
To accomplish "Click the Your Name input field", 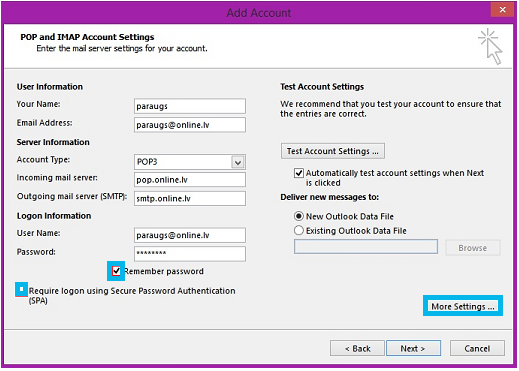I will (x=190, y=106).
